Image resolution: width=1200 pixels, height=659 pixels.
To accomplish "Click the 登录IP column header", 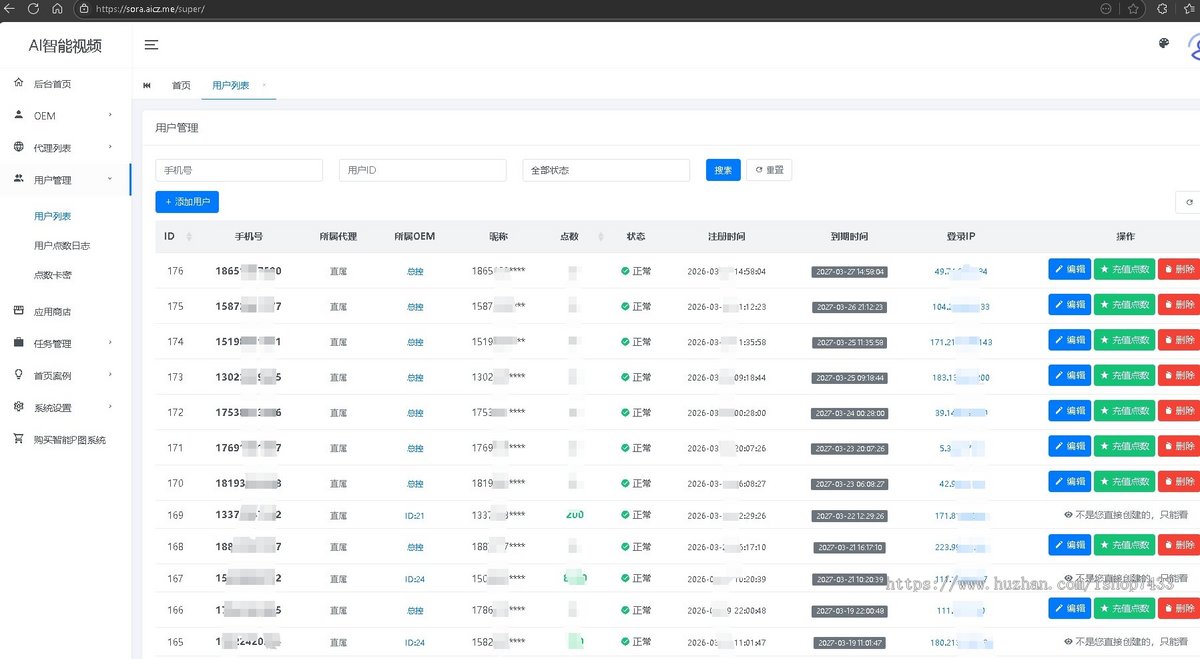I will [961, 237].
